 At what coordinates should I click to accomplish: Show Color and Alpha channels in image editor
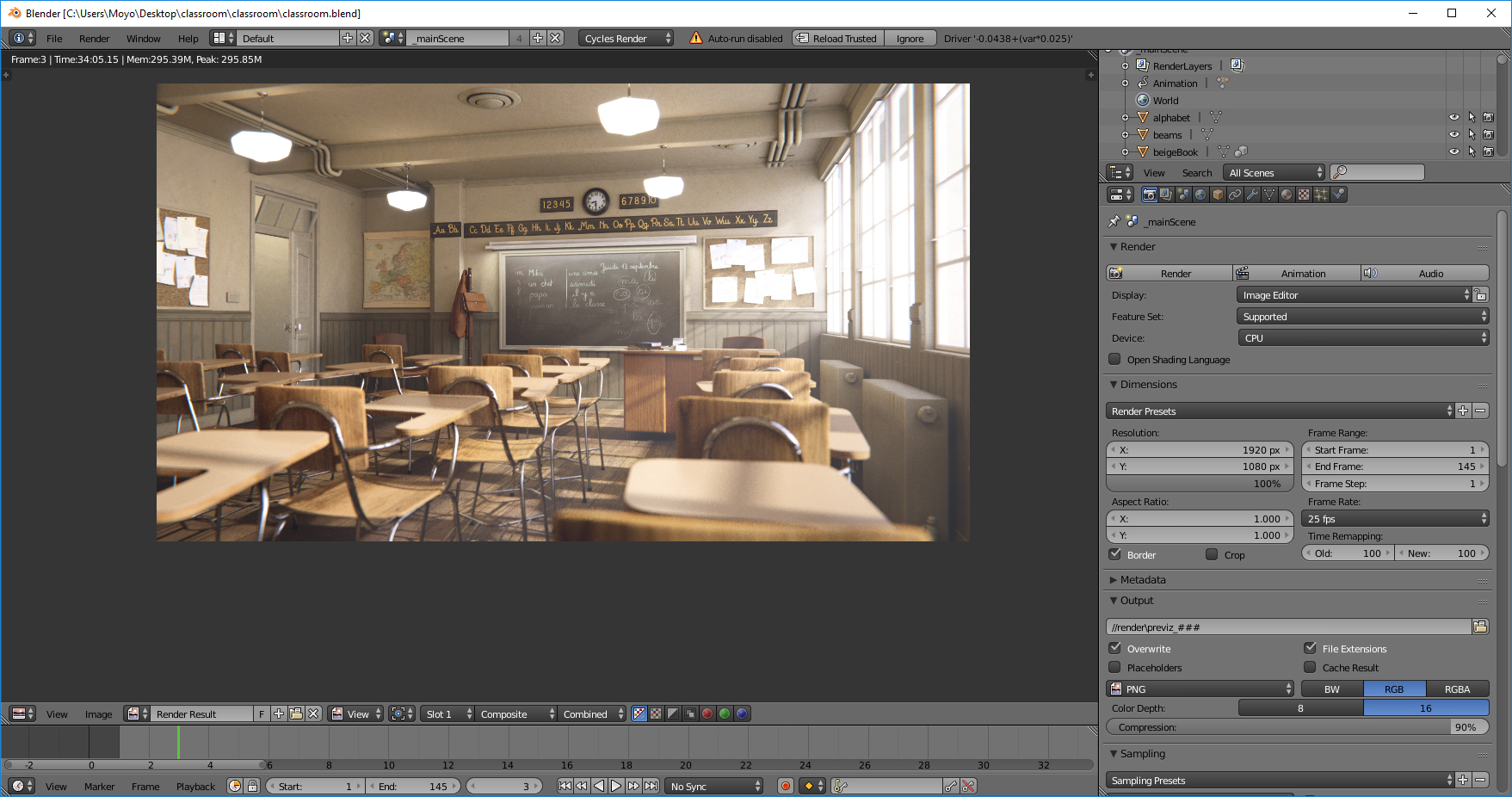click(x=639, y=714)
